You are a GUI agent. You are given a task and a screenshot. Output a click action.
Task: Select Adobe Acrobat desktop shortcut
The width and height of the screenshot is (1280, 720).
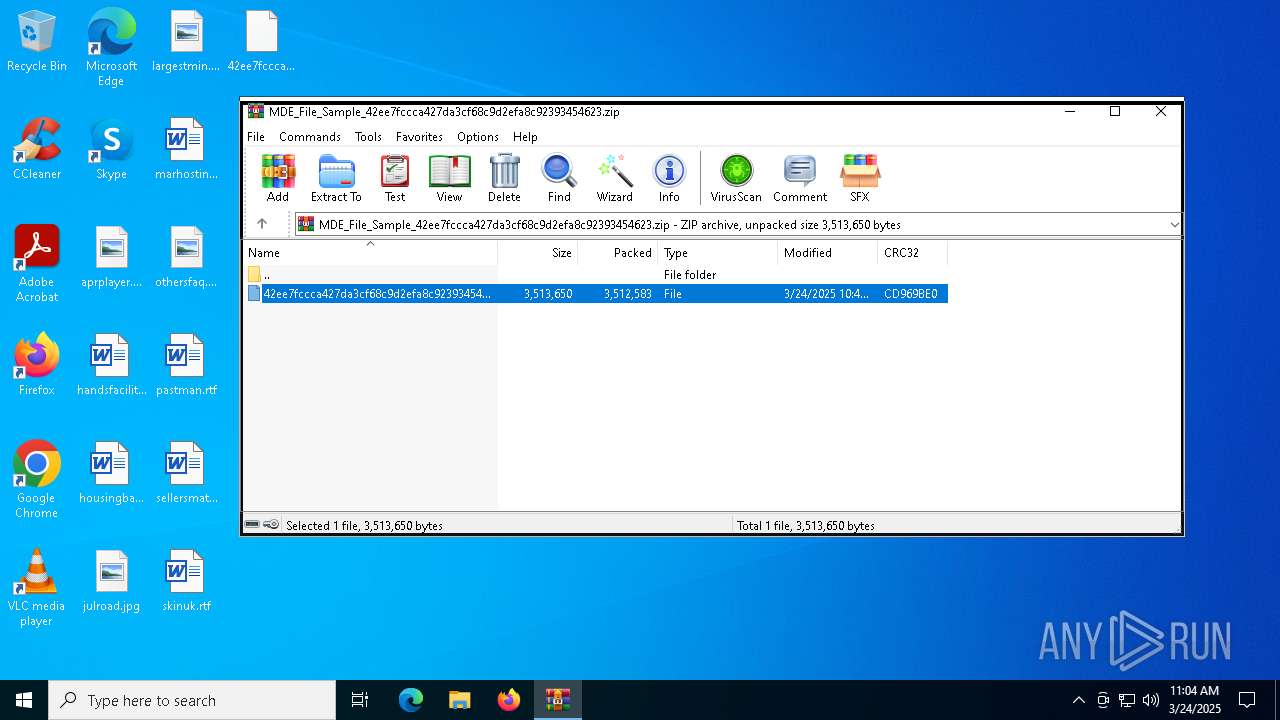[x=37, y=264]
